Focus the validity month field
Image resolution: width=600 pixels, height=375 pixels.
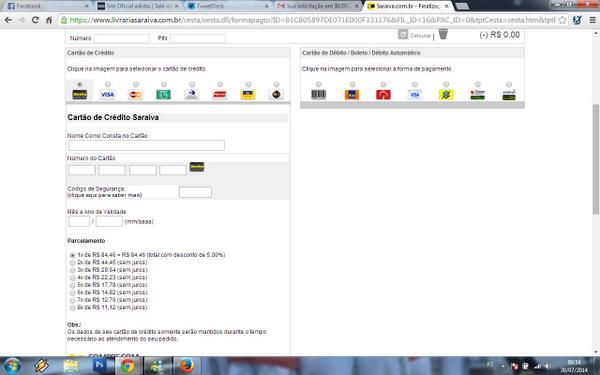click(x=79, y=221)
